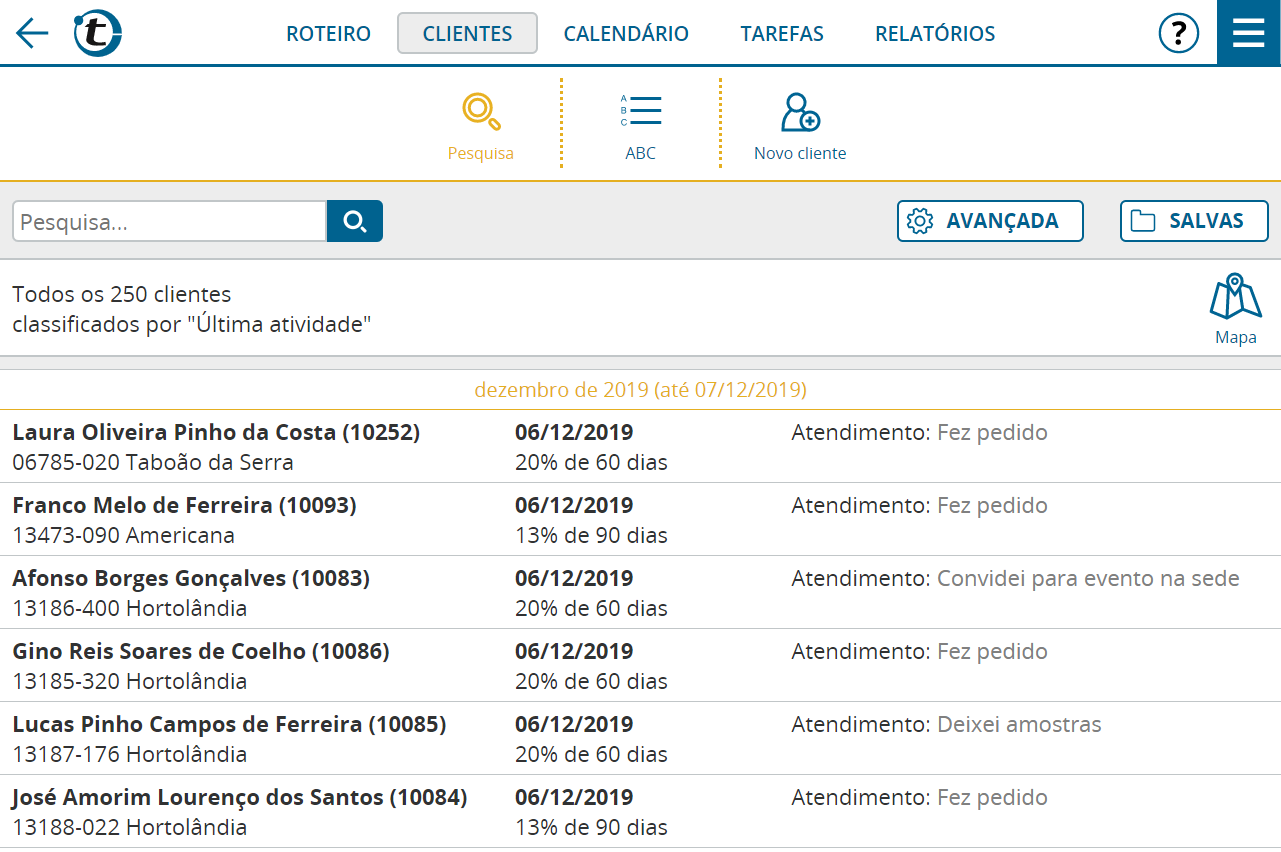Click 'Fez pedido' in Gino Reis's row
Image resolution: width=1281 pixels, height=852 pixels.
pos(992,651)
